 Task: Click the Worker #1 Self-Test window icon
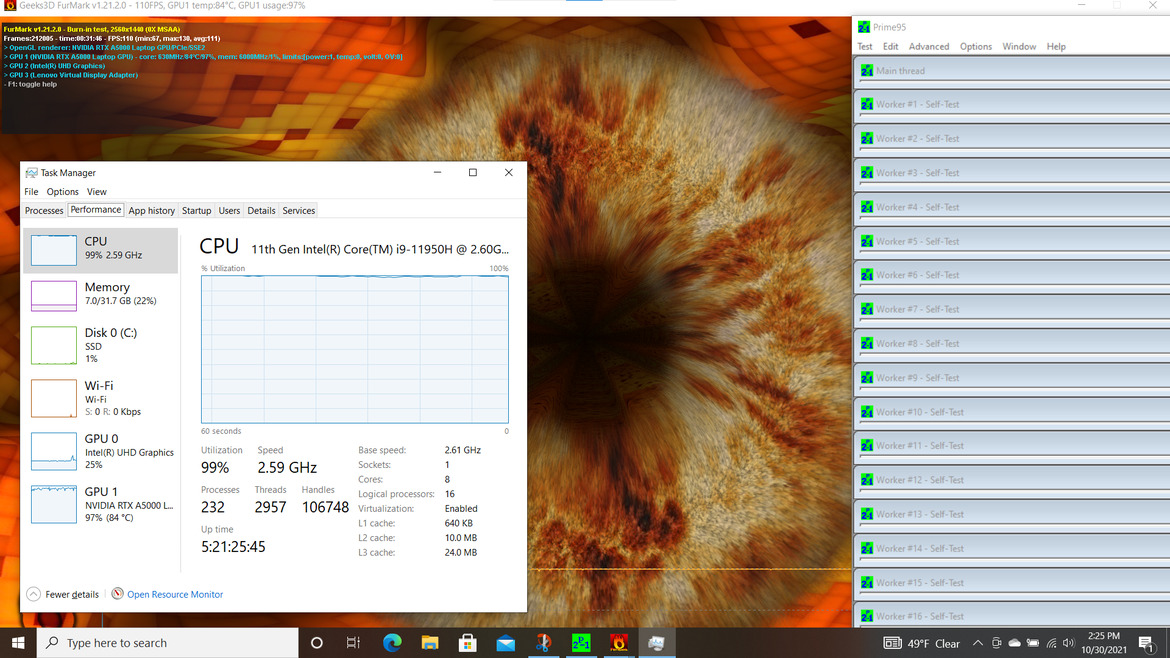[866, 104]
